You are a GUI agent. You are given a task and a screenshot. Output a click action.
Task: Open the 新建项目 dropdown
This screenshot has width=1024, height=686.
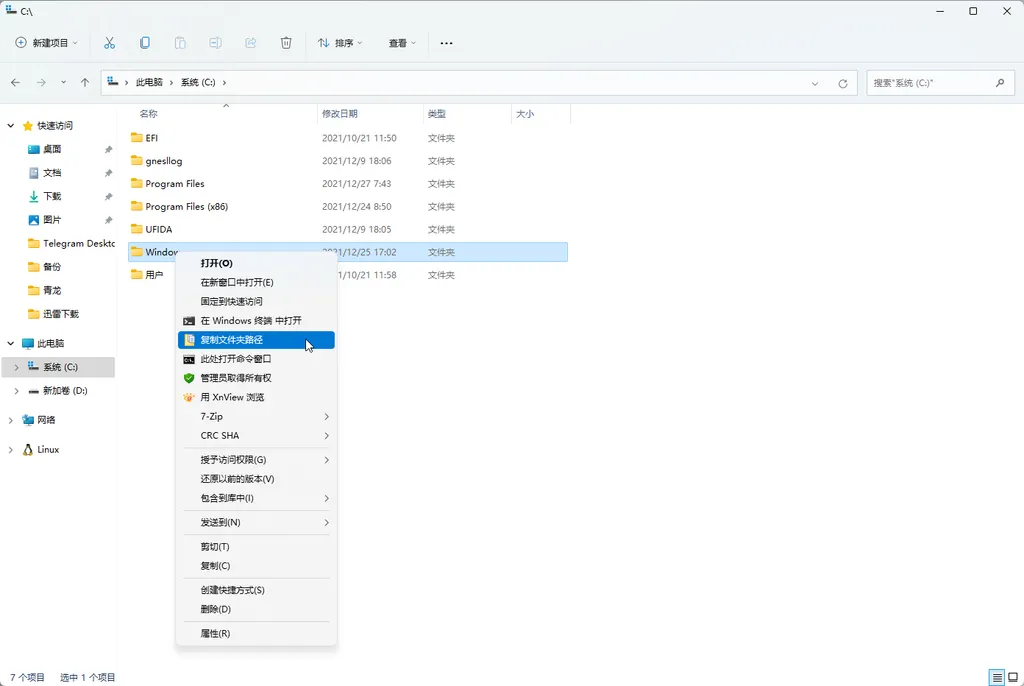[x=46, y=43]
